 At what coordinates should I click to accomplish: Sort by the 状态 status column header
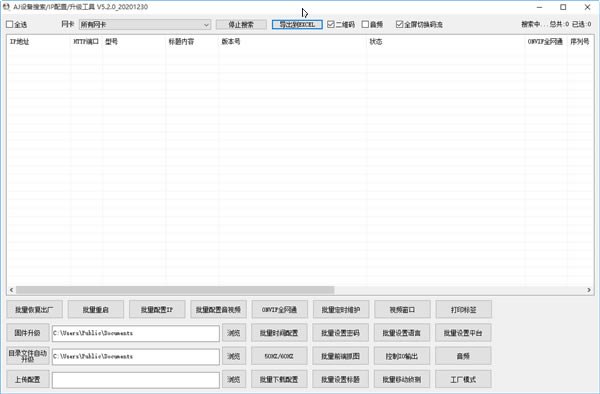[x=446, y=42]
